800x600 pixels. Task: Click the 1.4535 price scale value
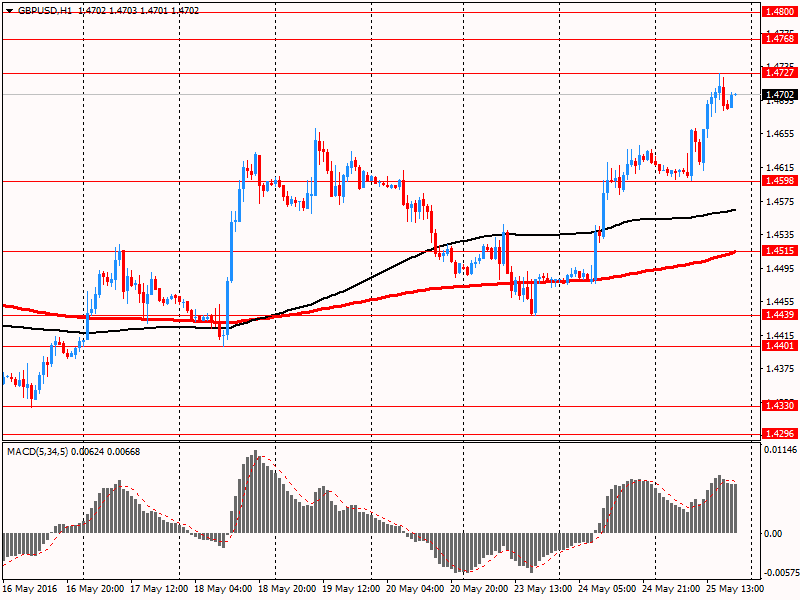point(780,235)
